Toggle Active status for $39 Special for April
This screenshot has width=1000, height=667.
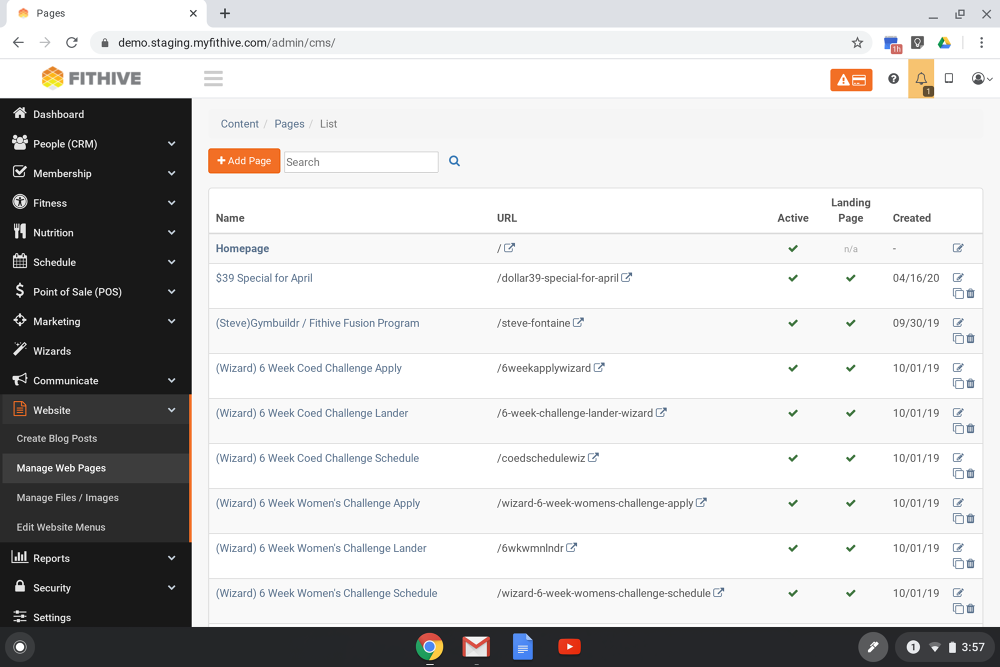click(x=793, y=278)
